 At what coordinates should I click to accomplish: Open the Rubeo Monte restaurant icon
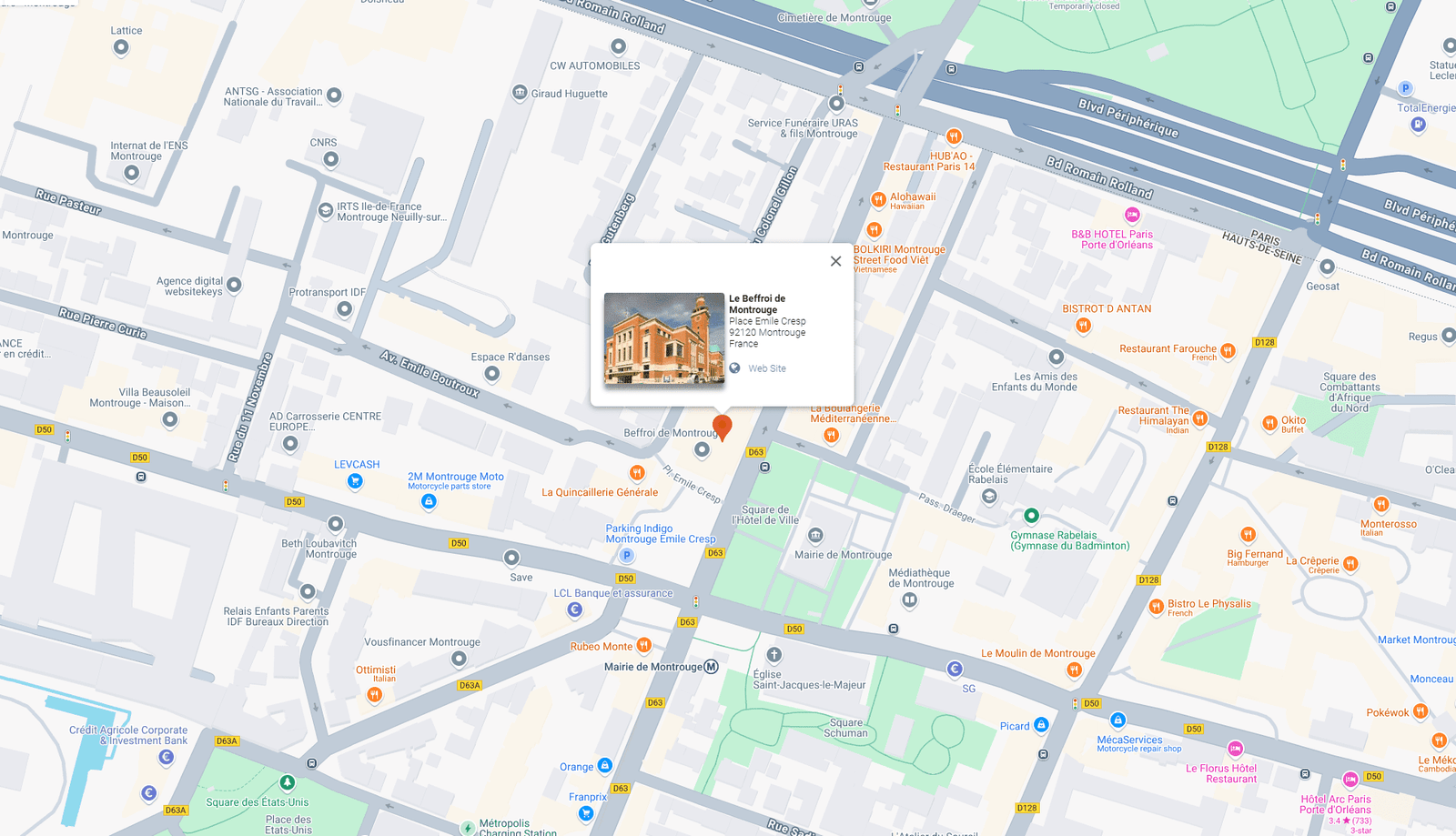(x=644, y=645)
